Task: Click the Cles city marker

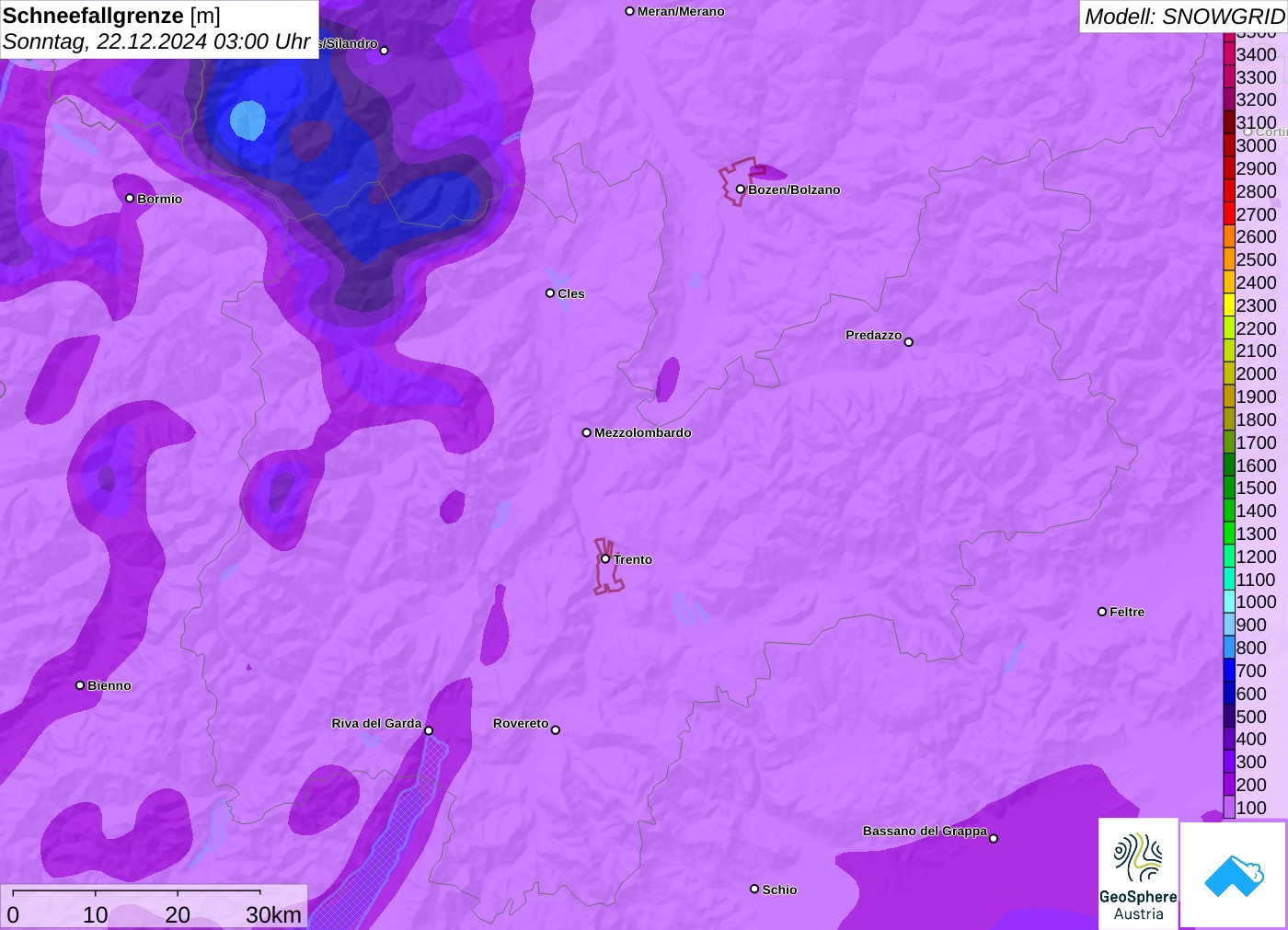Action: coord(550,293)
